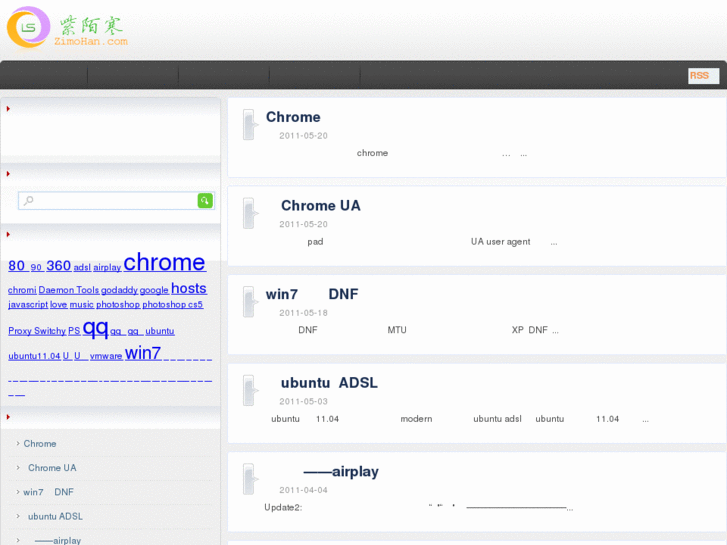Viewport: 727px width, 545px height.
Task: Select the photoshop cs5 tag
Action: 172,305
